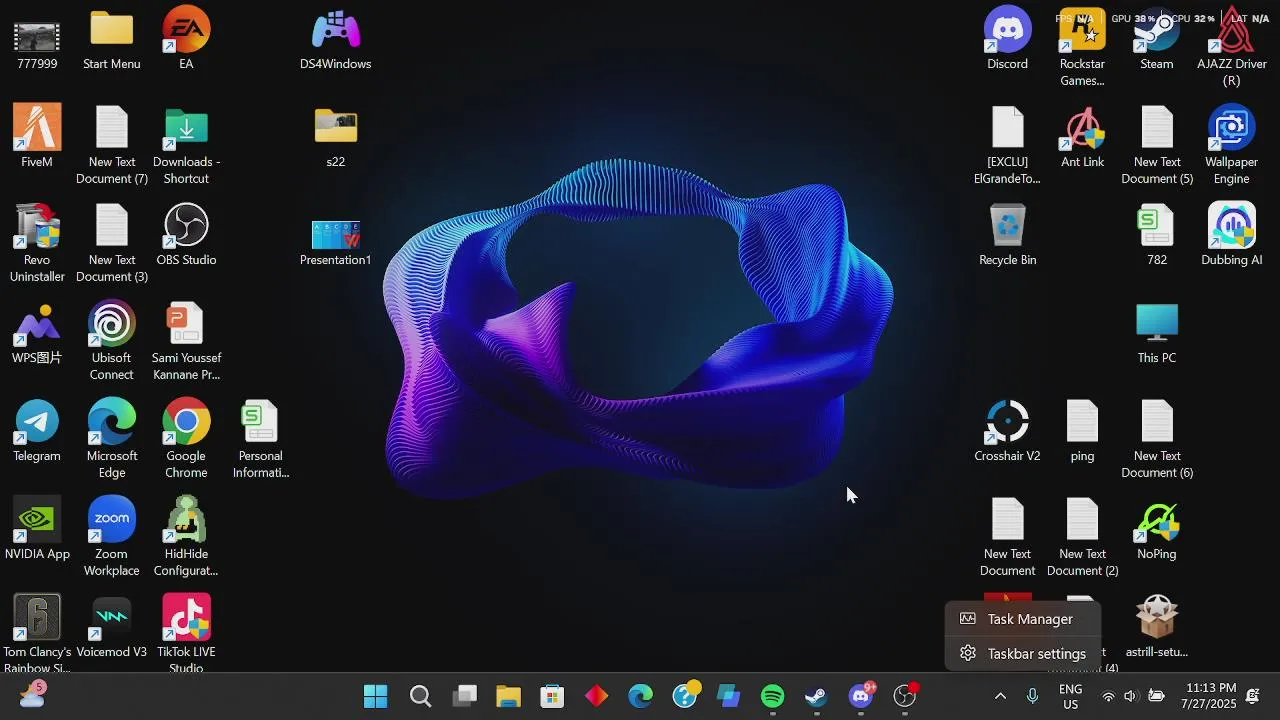Select the WPS图片 desktop shortcut

[x=37, y=333]
